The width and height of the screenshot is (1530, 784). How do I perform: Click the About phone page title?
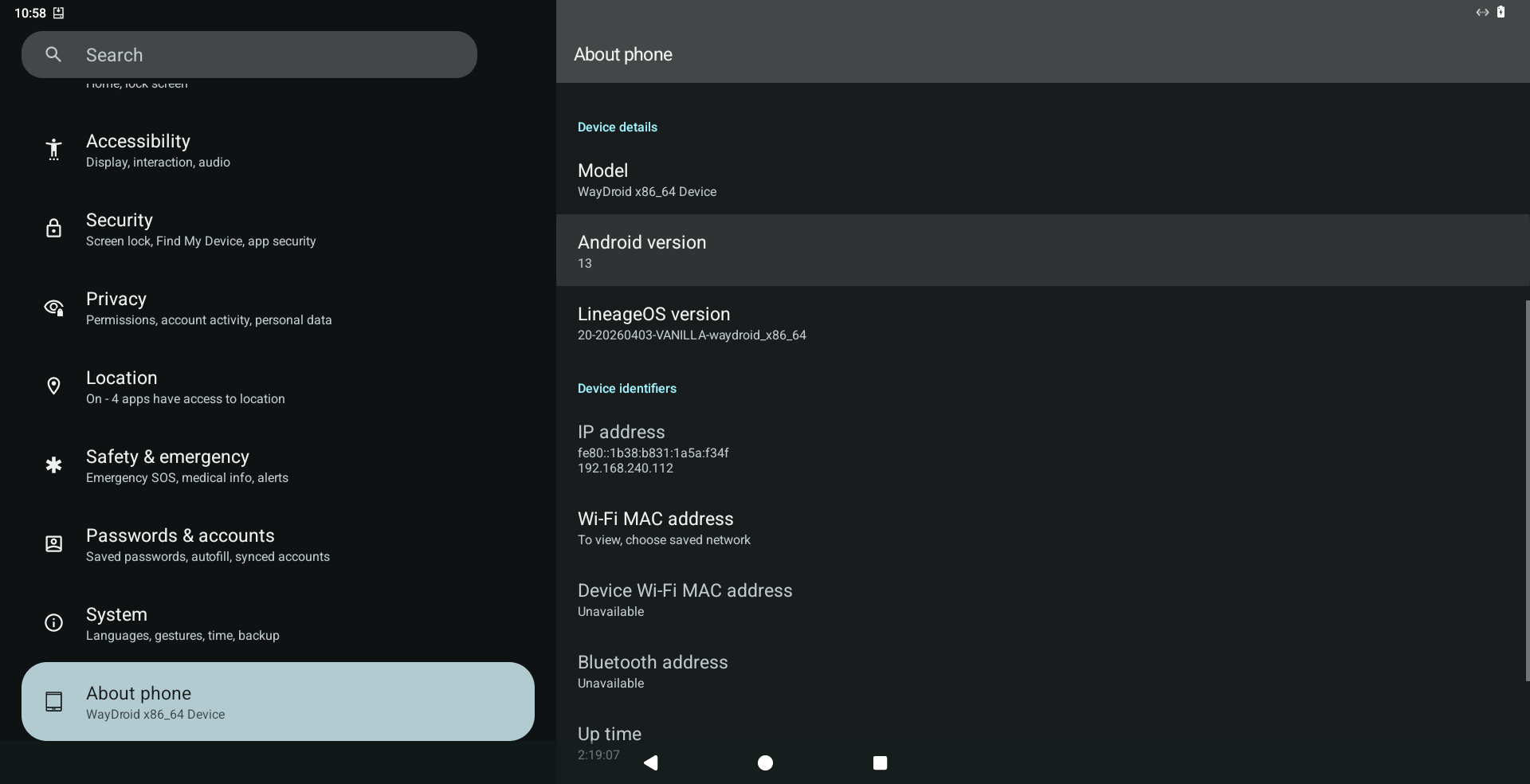coord(623,54)
